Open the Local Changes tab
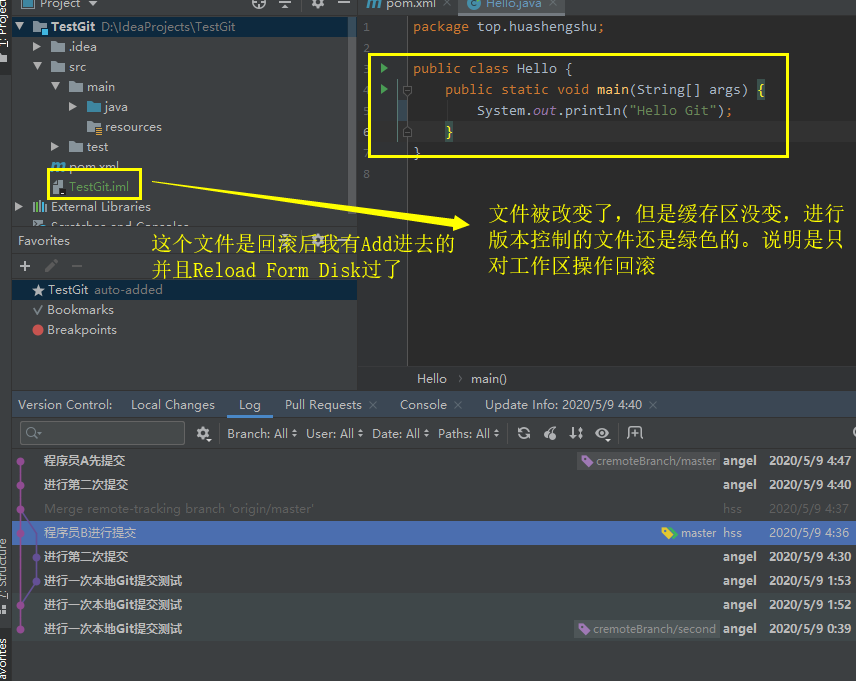The height and width of the screenshot is (681, 856). tap(173, 405)
